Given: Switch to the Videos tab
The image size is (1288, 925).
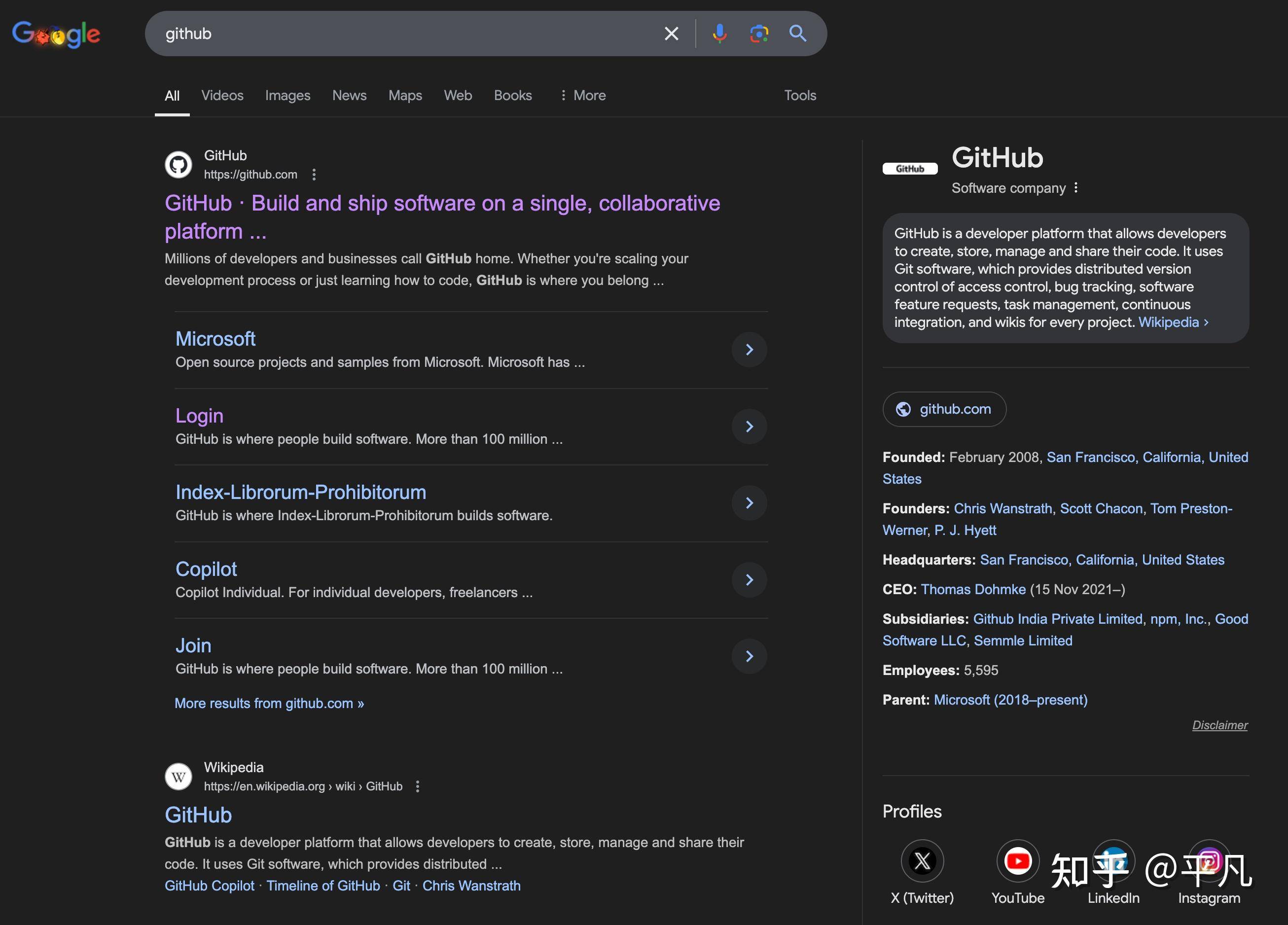Looking at the screenshot, I should coord(222,95).
